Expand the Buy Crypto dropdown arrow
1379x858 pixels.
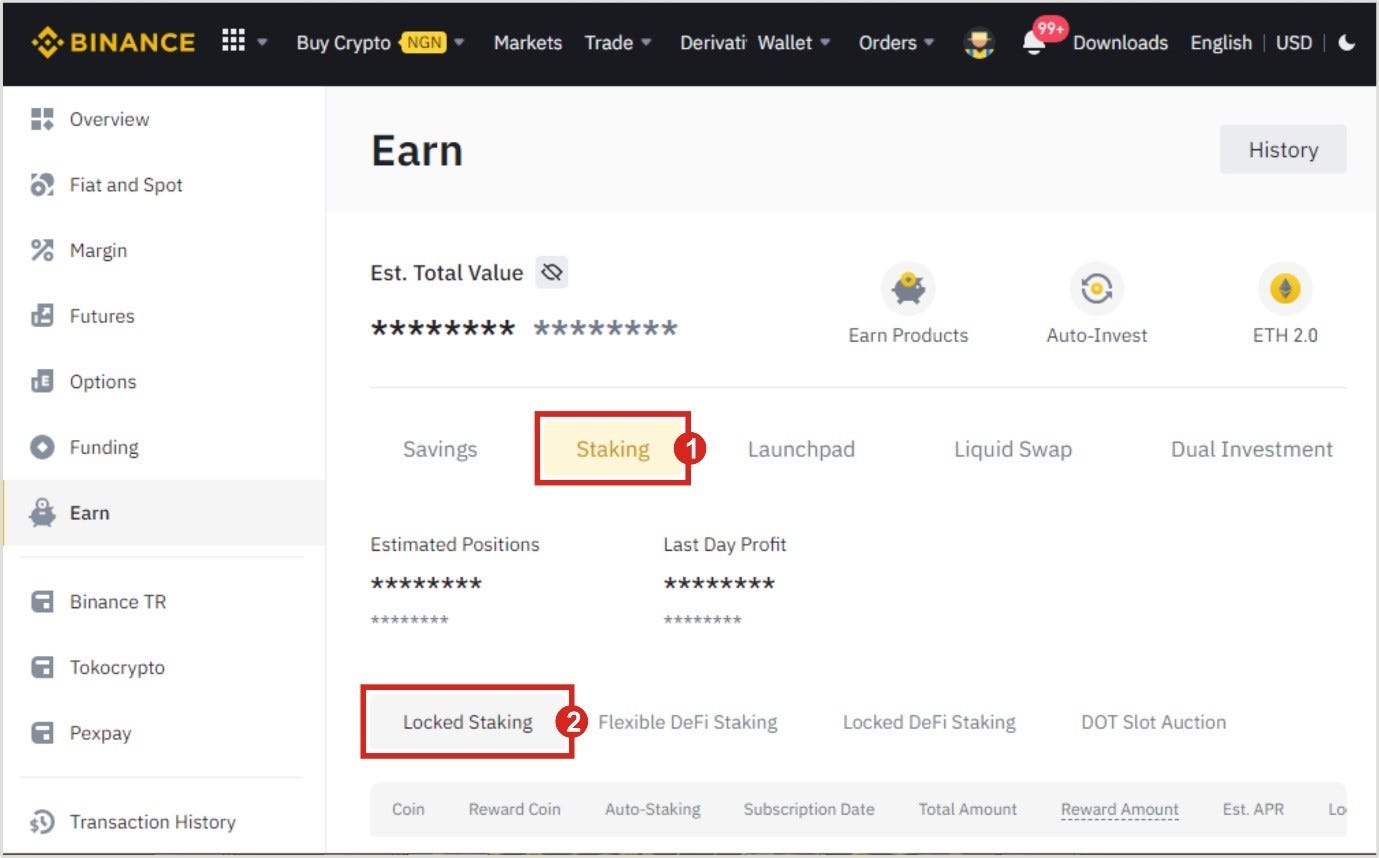pos(460,43)
